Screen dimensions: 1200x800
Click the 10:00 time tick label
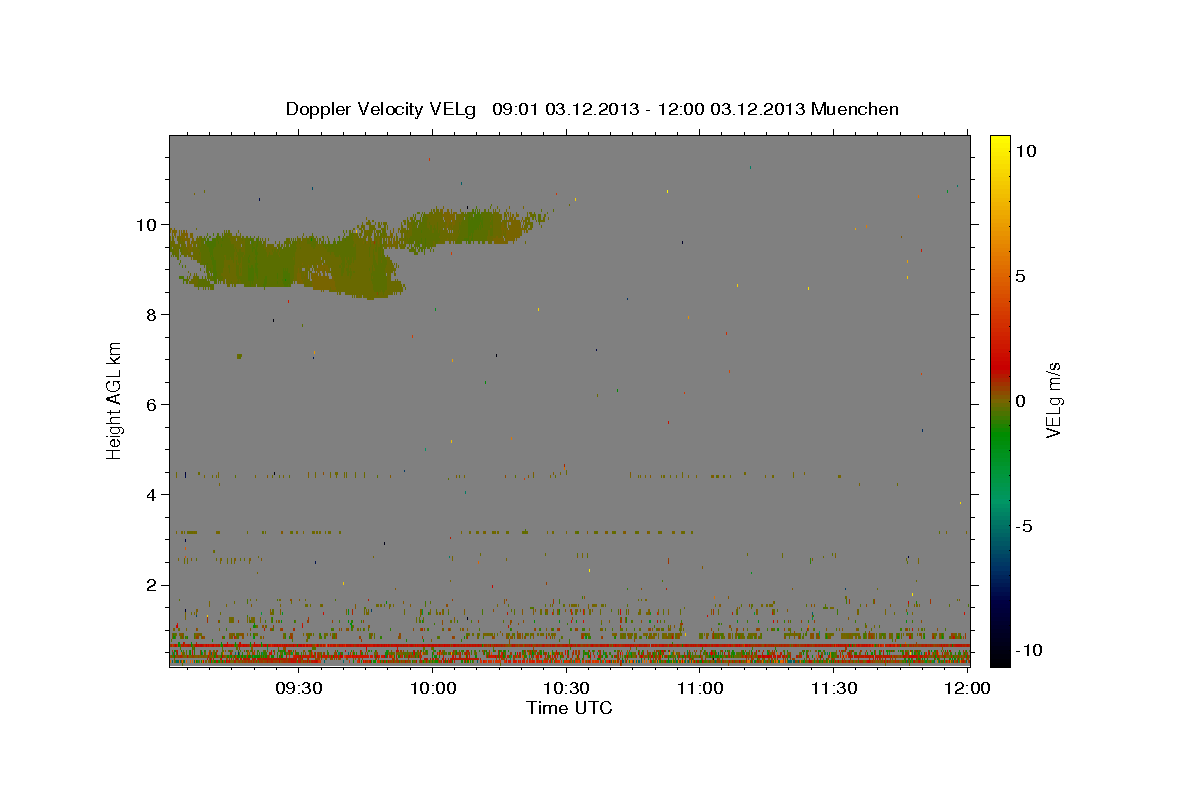click(x=433, y=689)
